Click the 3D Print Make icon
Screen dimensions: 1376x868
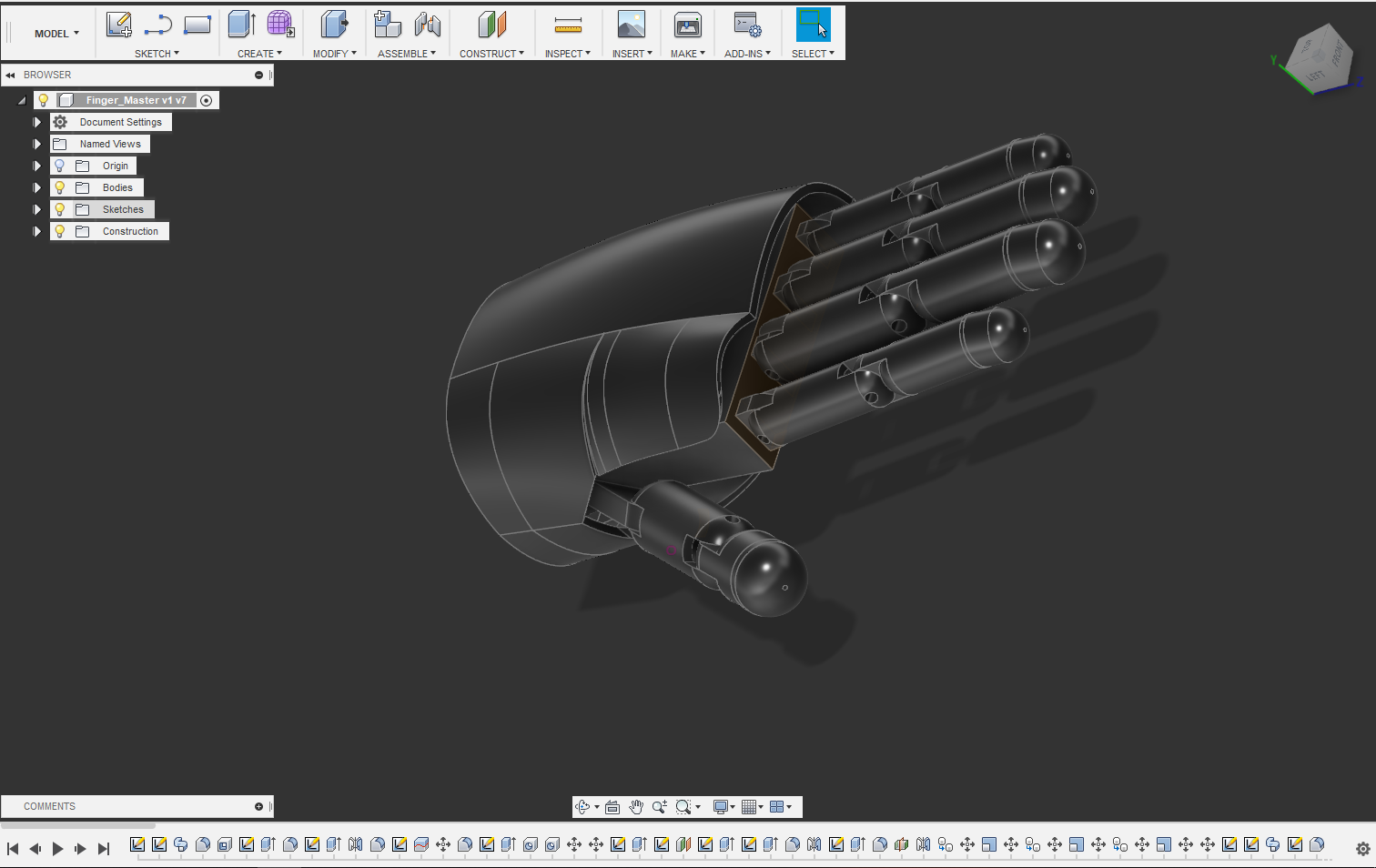tap(687, 25)
